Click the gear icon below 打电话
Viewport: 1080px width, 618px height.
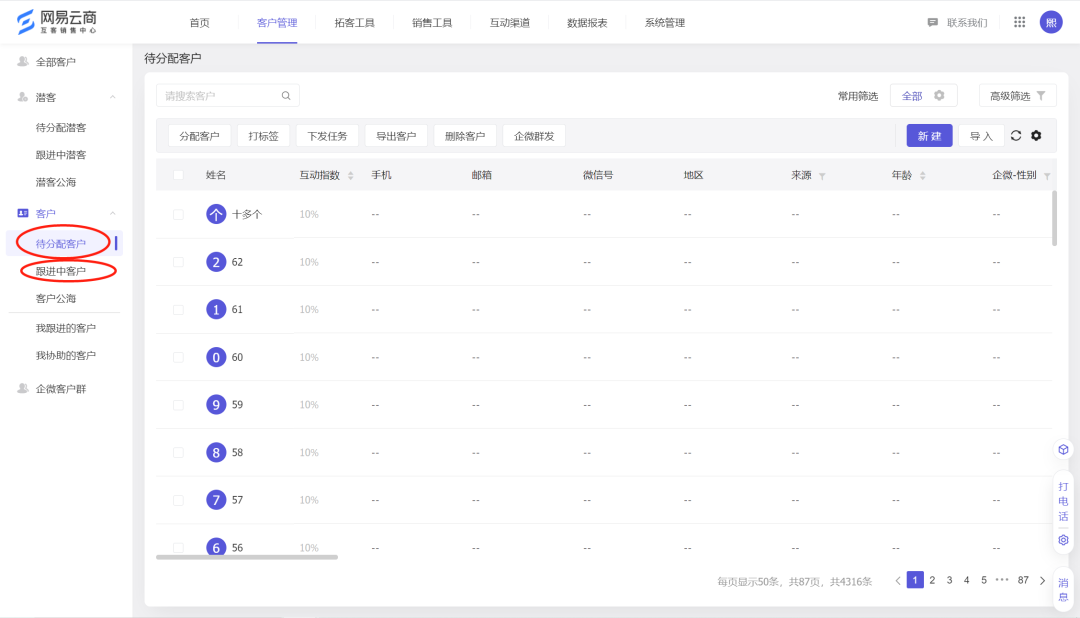pyautogui.click(x=1063, y=539)
